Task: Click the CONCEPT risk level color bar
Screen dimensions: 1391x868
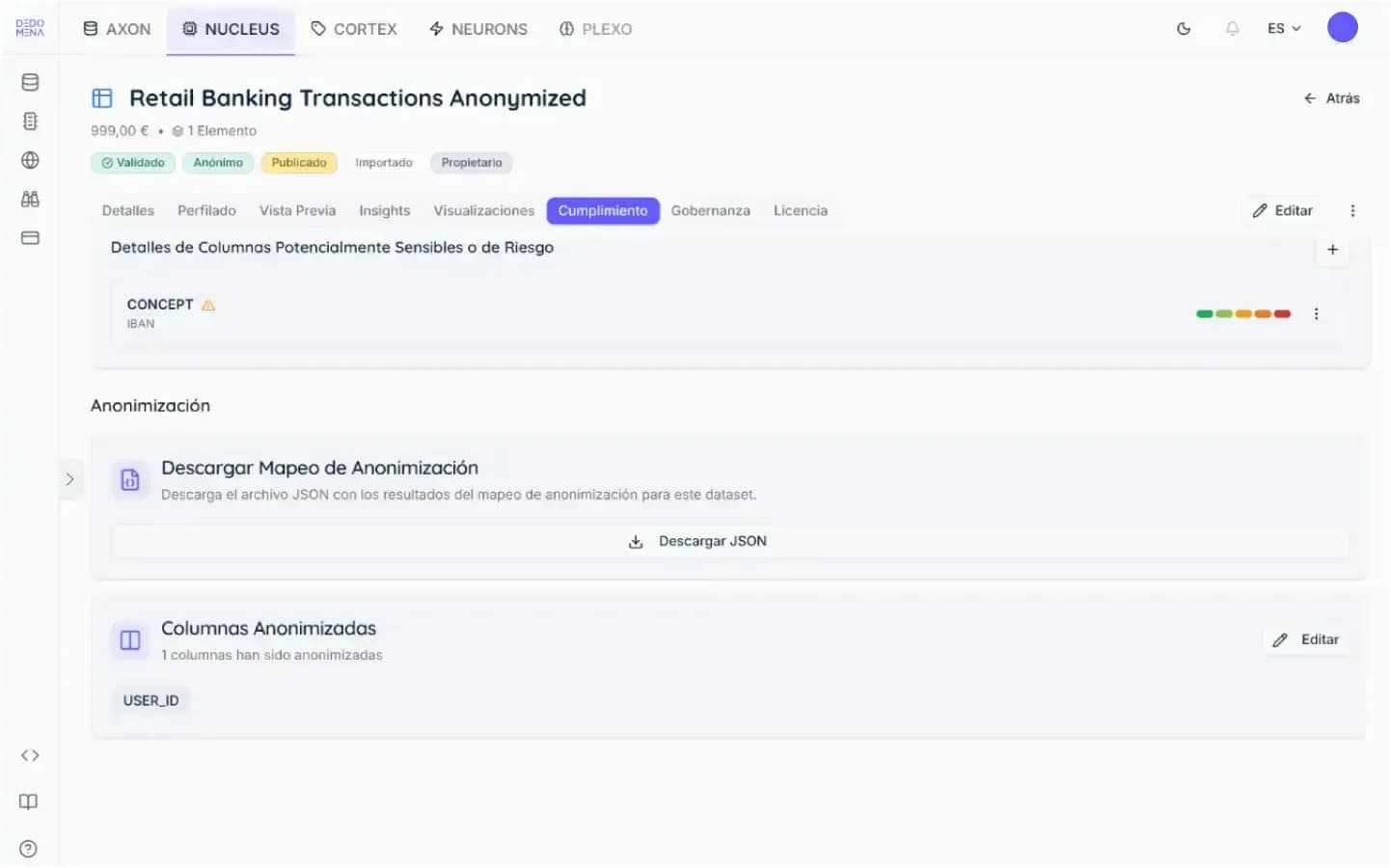Action: [1243, 314]
